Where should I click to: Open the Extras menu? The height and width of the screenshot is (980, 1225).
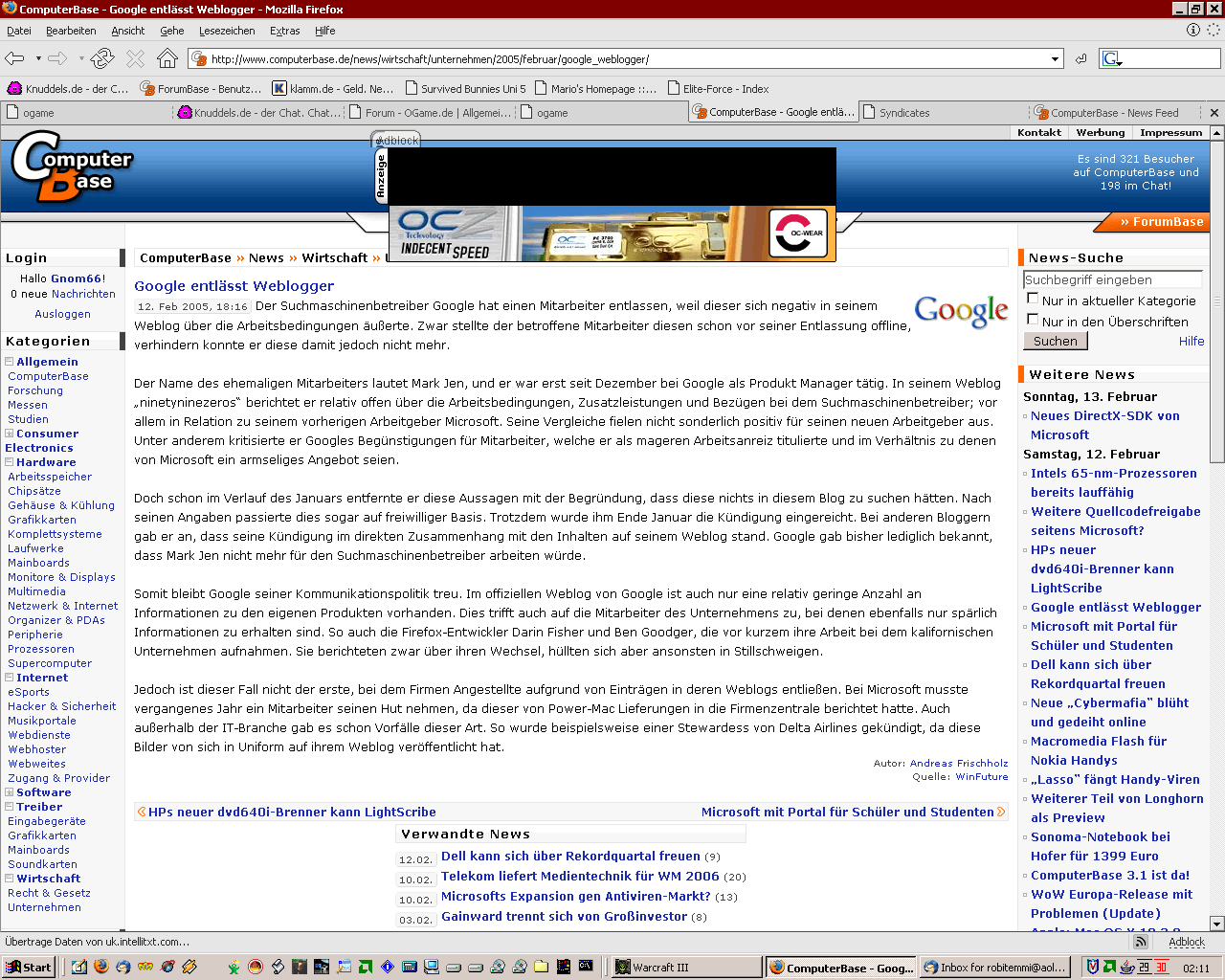285,31
